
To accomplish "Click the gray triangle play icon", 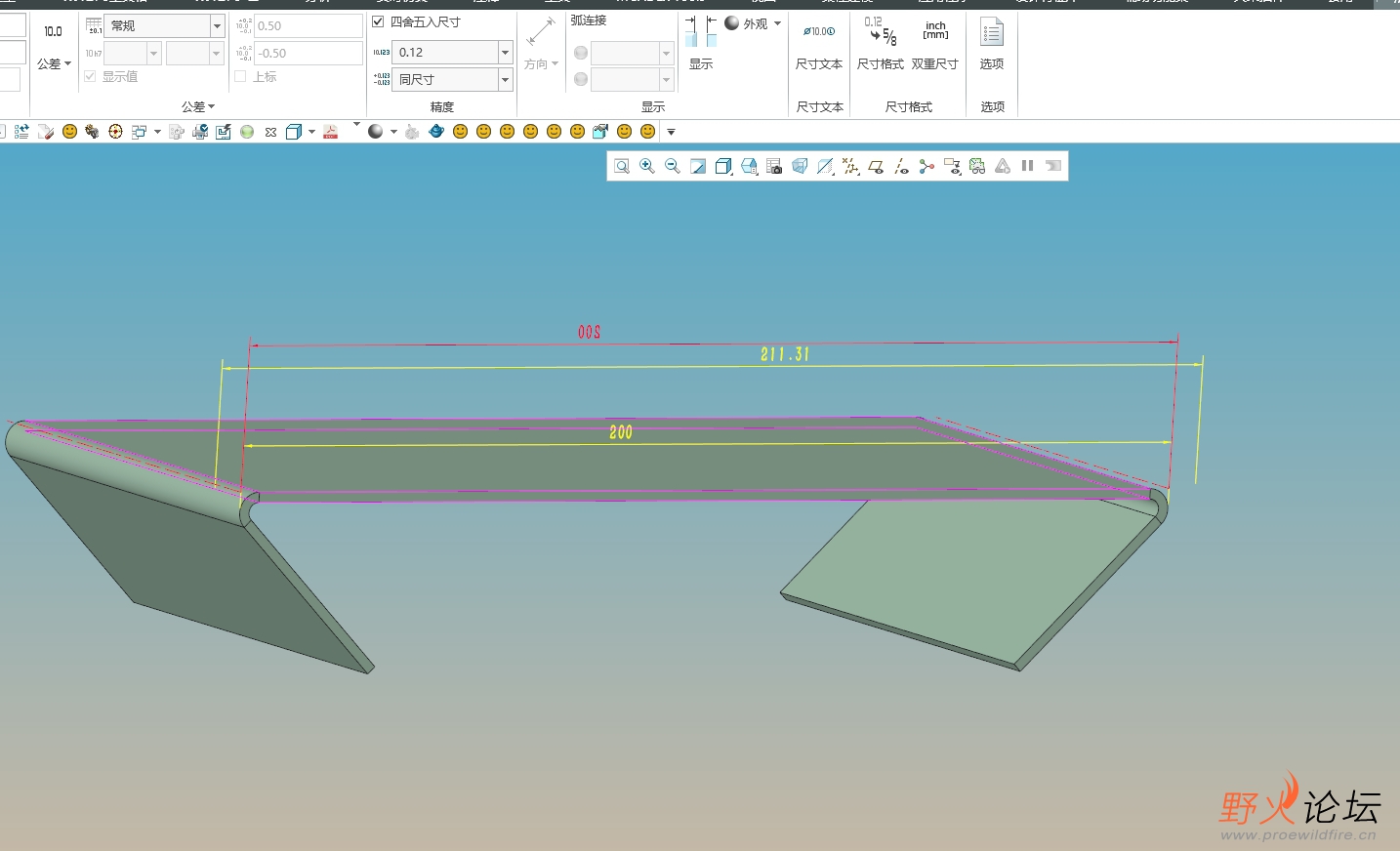I will pyautogui.click(x=1003, y=166).
